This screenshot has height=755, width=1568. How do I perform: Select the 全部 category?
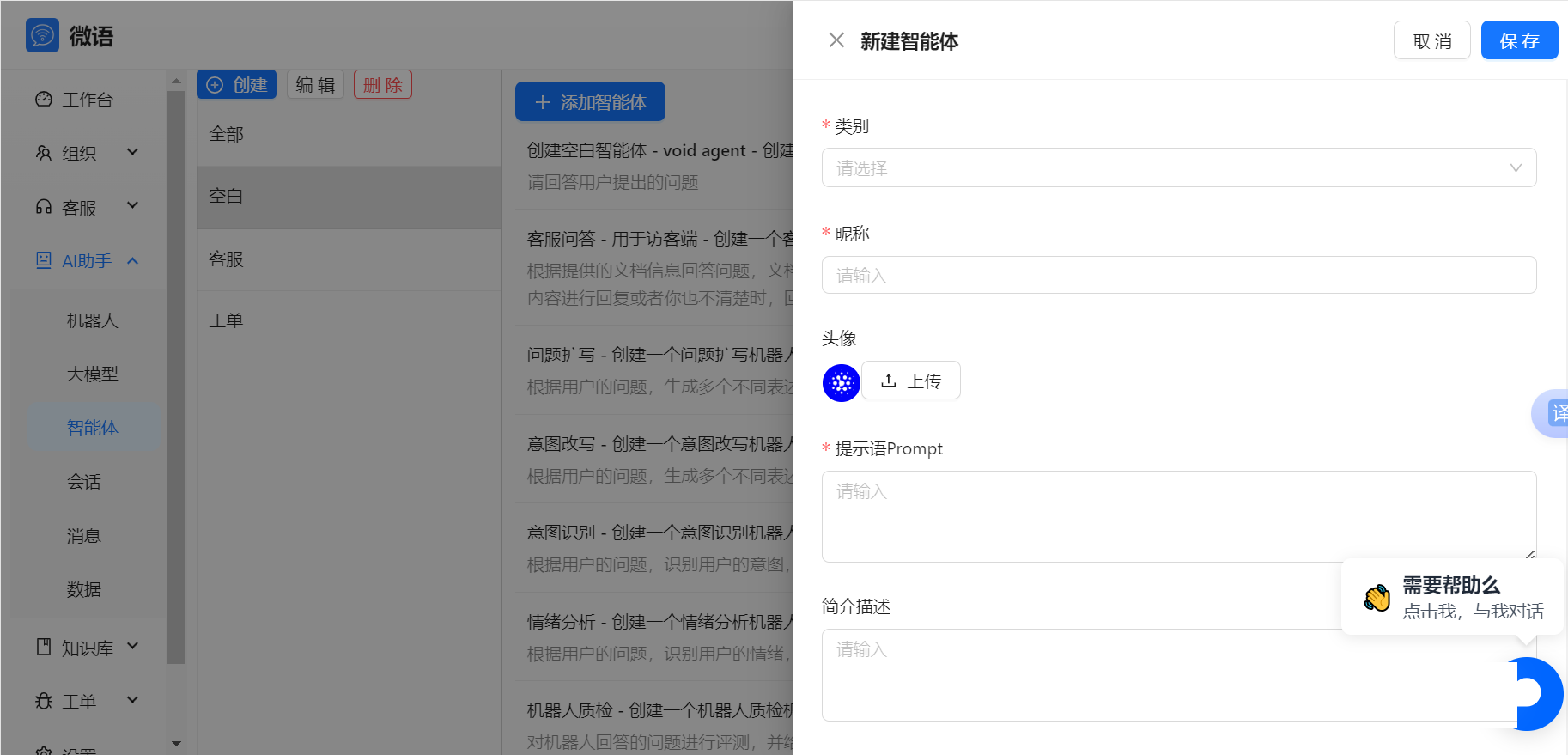pyautogui.click(x=349, y=134)
